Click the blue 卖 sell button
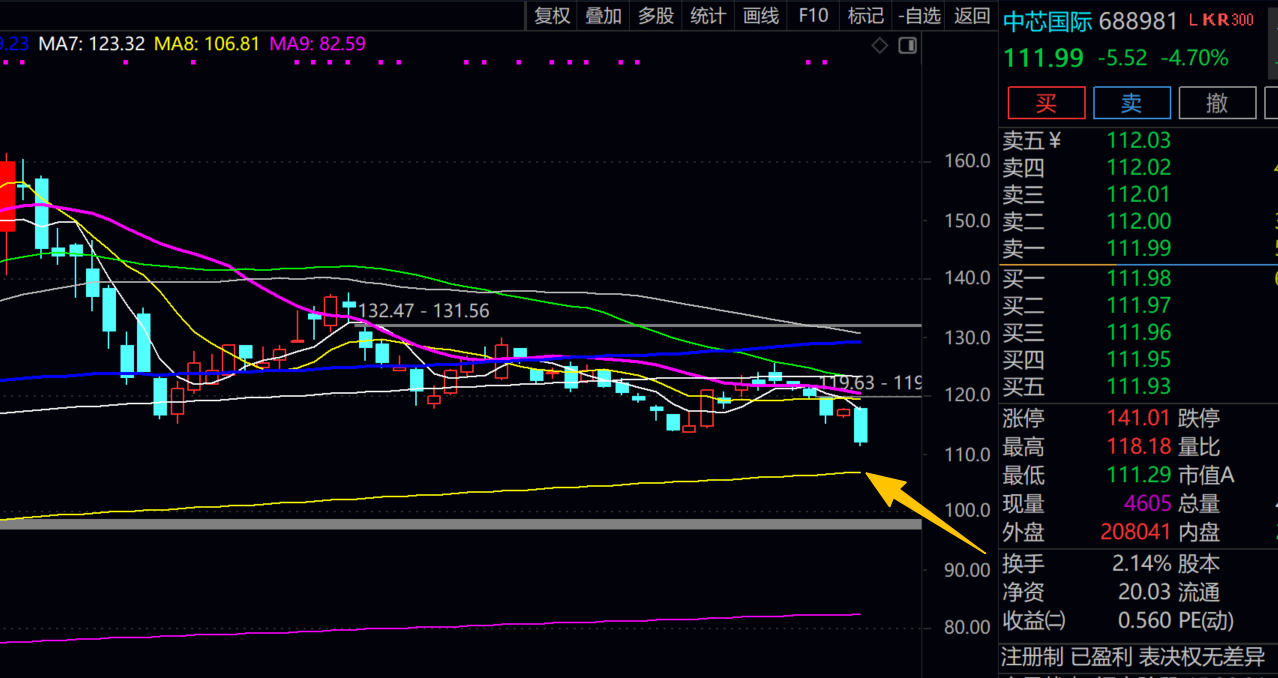 coord(1131,102)
